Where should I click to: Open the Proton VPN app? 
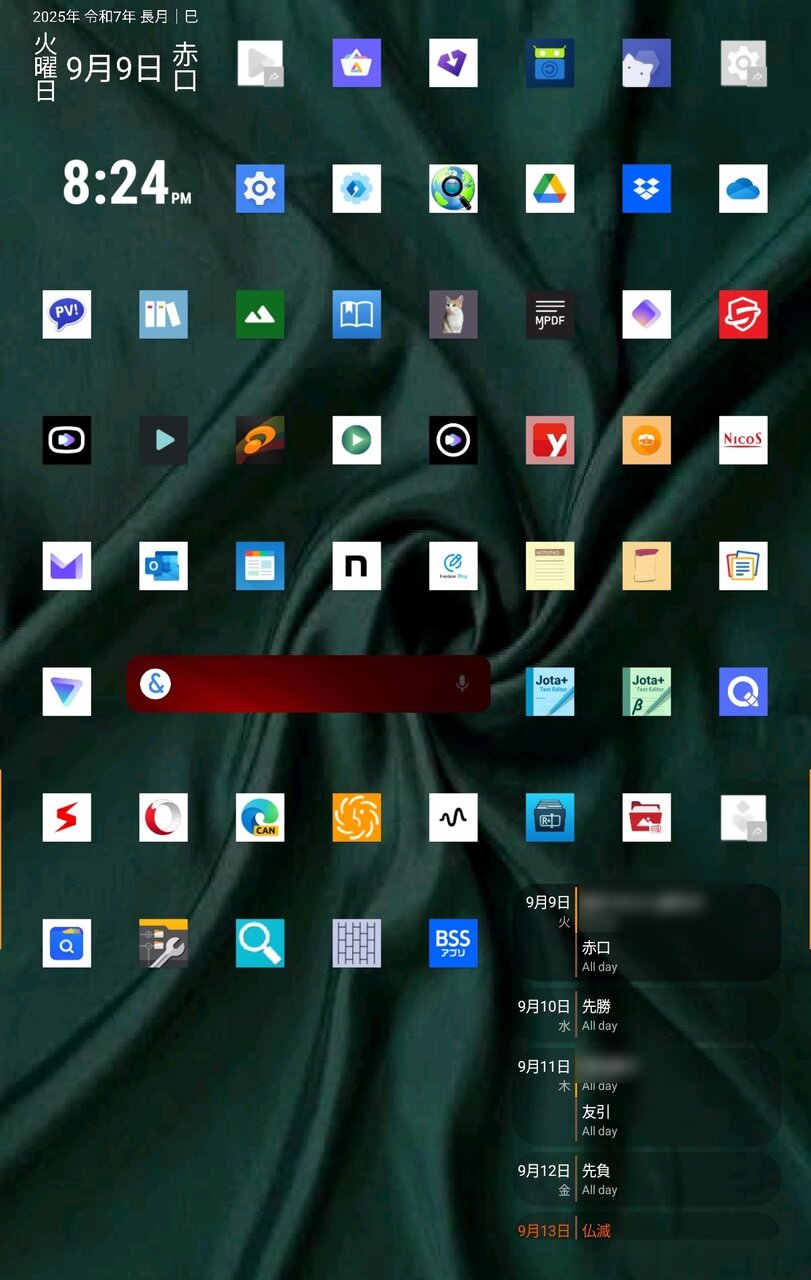[67, 691]
